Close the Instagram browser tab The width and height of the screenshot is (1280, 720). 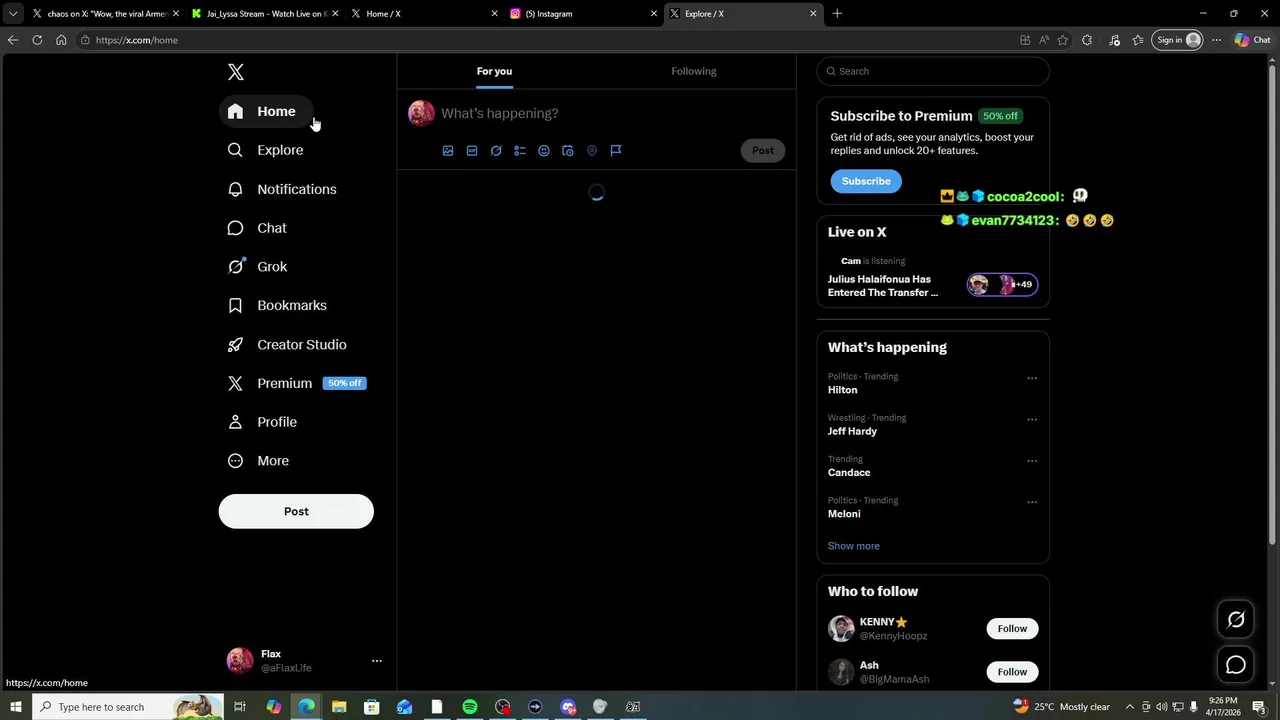coord(654,14)
